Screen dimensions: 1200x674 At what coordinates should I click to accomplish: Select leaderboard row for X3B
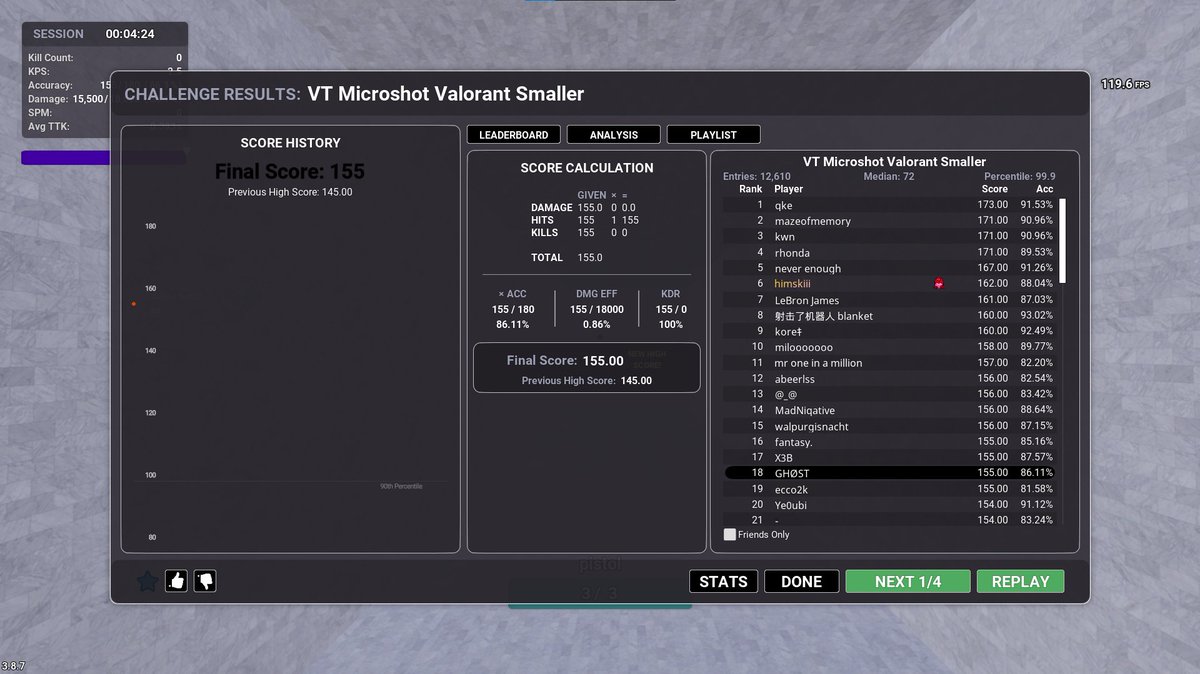coord(890,457)
